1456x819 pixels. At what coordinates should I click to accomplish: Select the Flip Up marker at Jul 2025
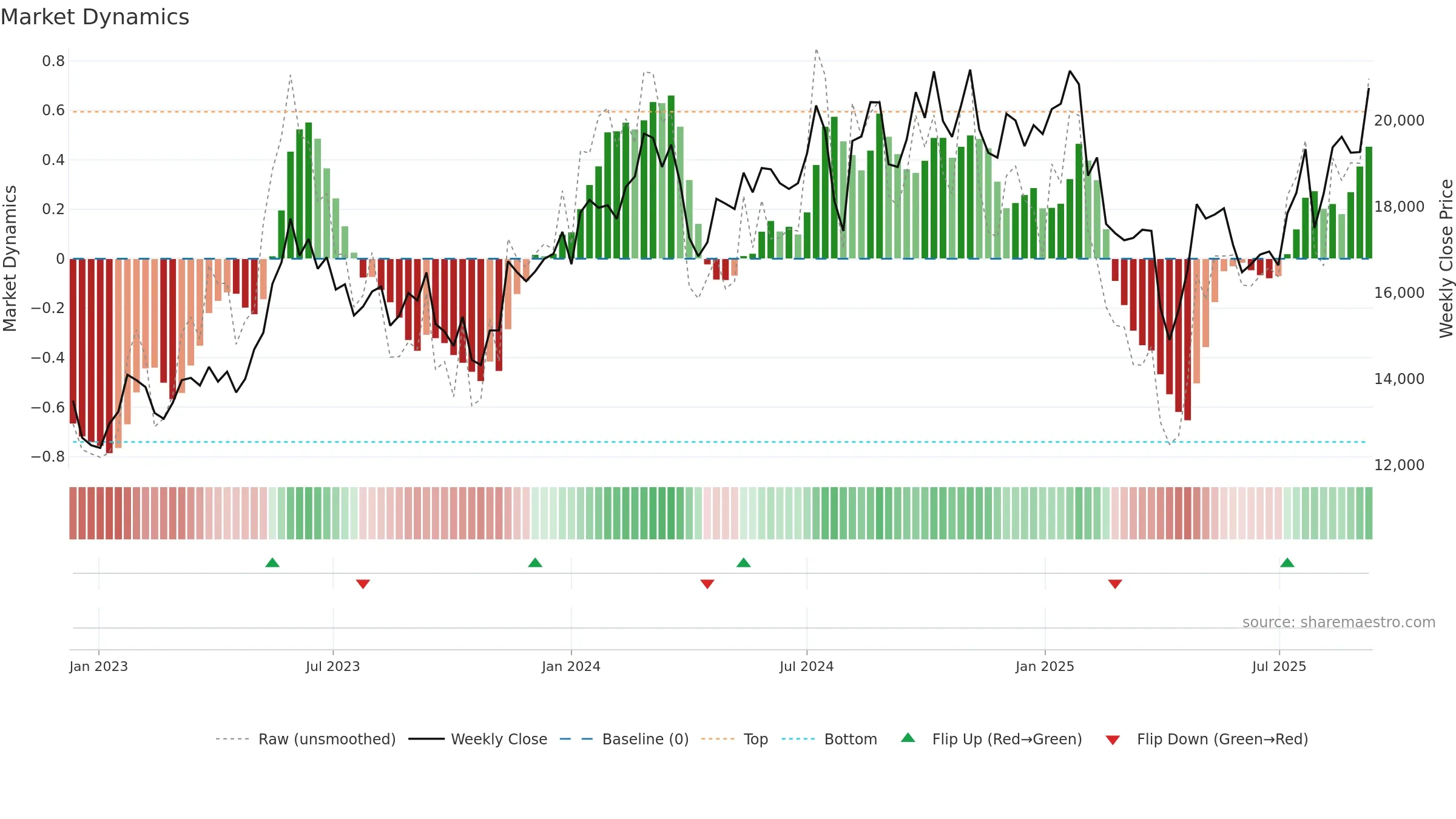[x=1287, y=562]
